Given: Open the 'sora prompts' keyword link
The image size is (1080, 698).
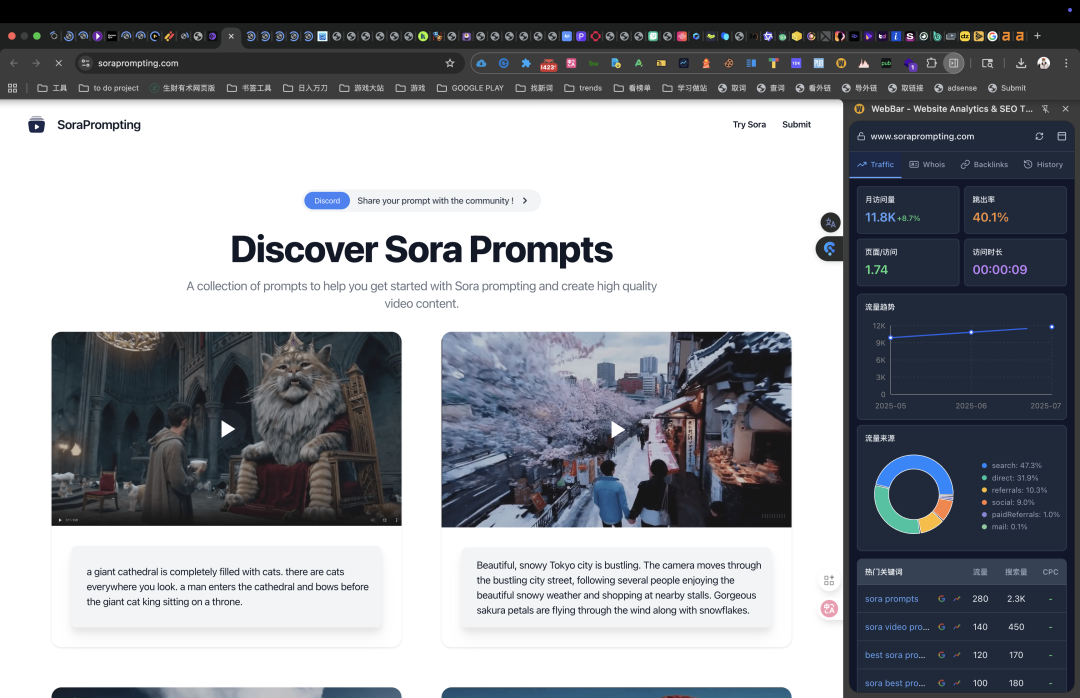Looking at the screenshot, I should click(x=891, y=599).
